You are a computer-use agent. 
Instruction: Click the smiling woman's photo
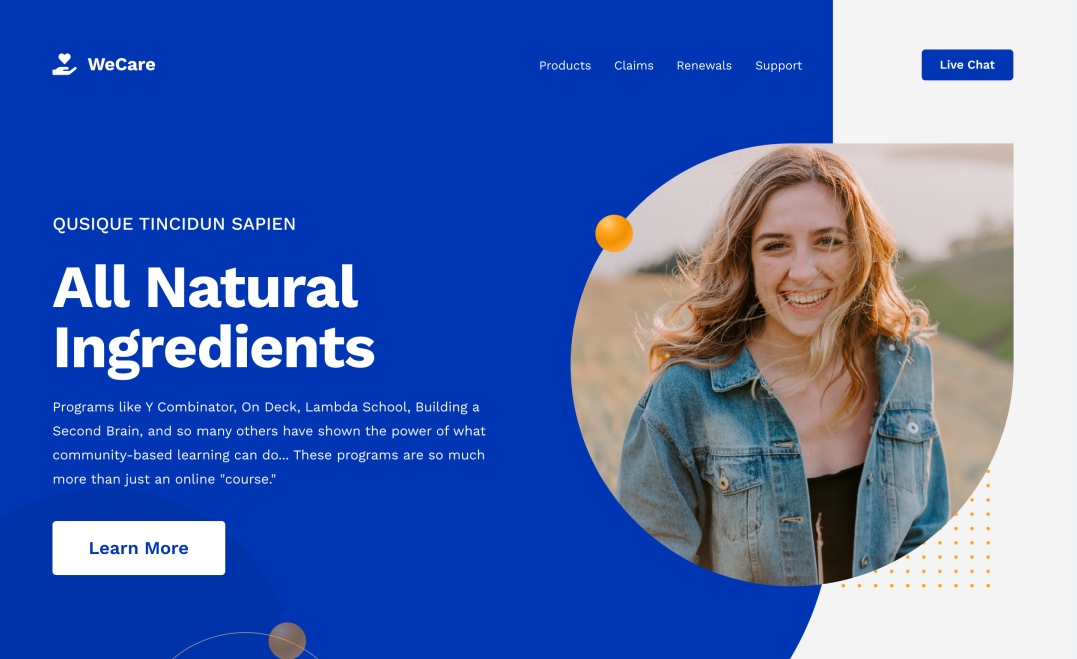pyautogui.click(x=792, y=364)
